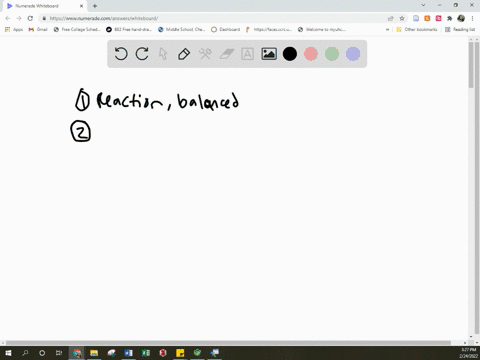The height and width of the screenshot is (360, 480).
Task: Select the Numerade Whiteboard tab
Action: tap(44, 6)
